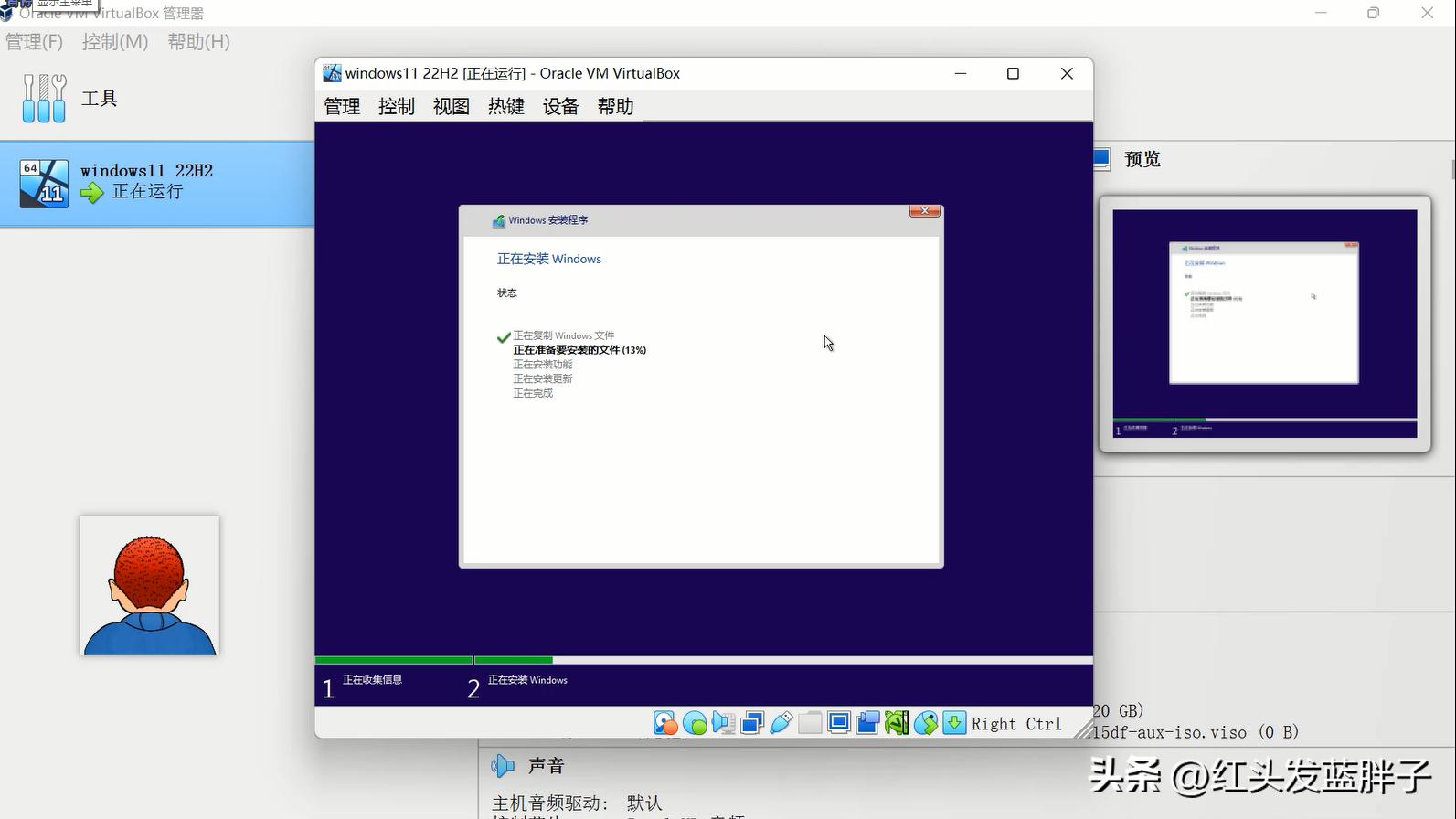Viewport: 1456px width, 819px height.
Task: Open 管理(F) menu in the manager window
Action: click(35, 42)
